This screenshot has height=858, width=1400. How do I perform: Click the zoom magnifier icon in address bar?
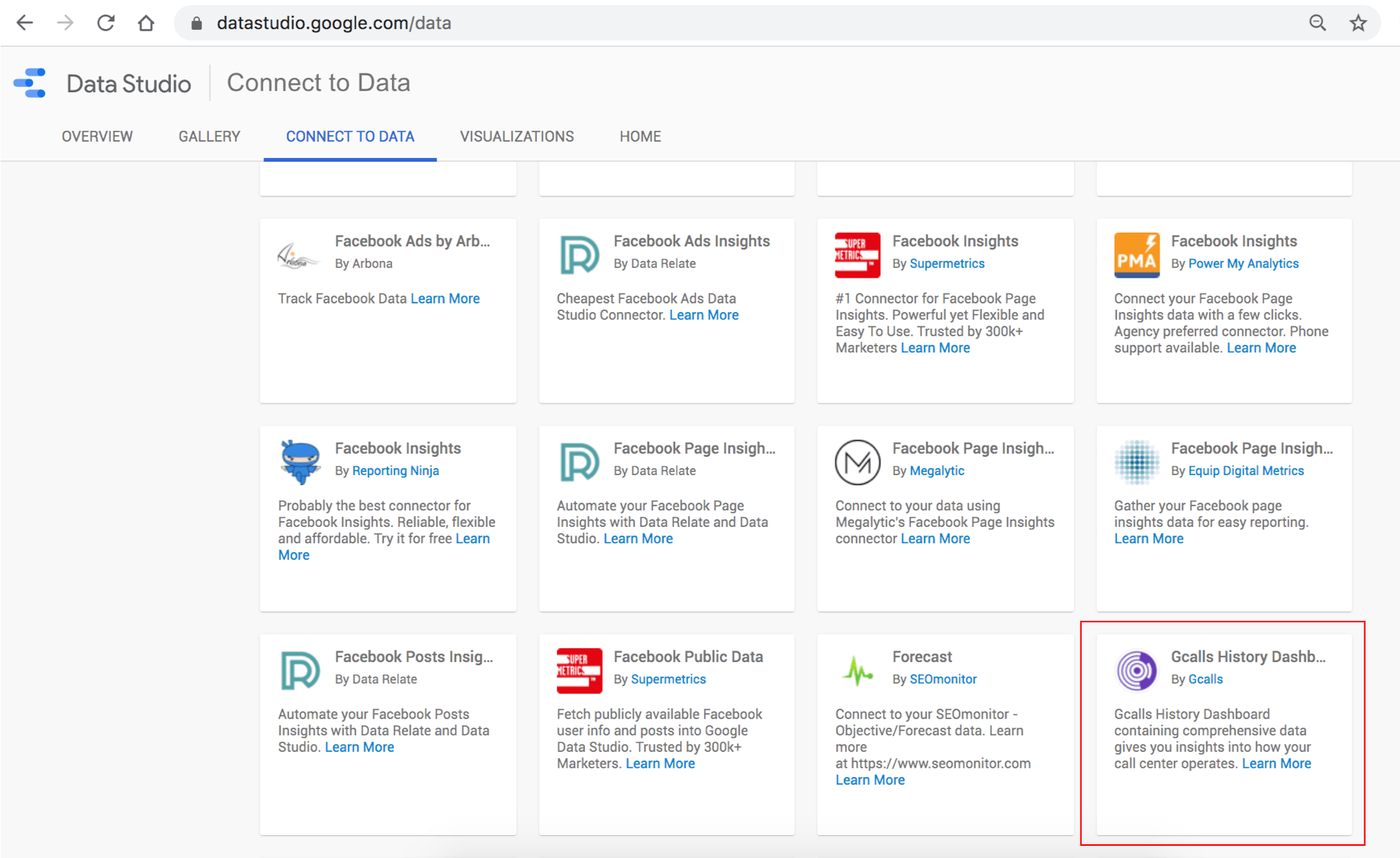[x=1318, y=23]
